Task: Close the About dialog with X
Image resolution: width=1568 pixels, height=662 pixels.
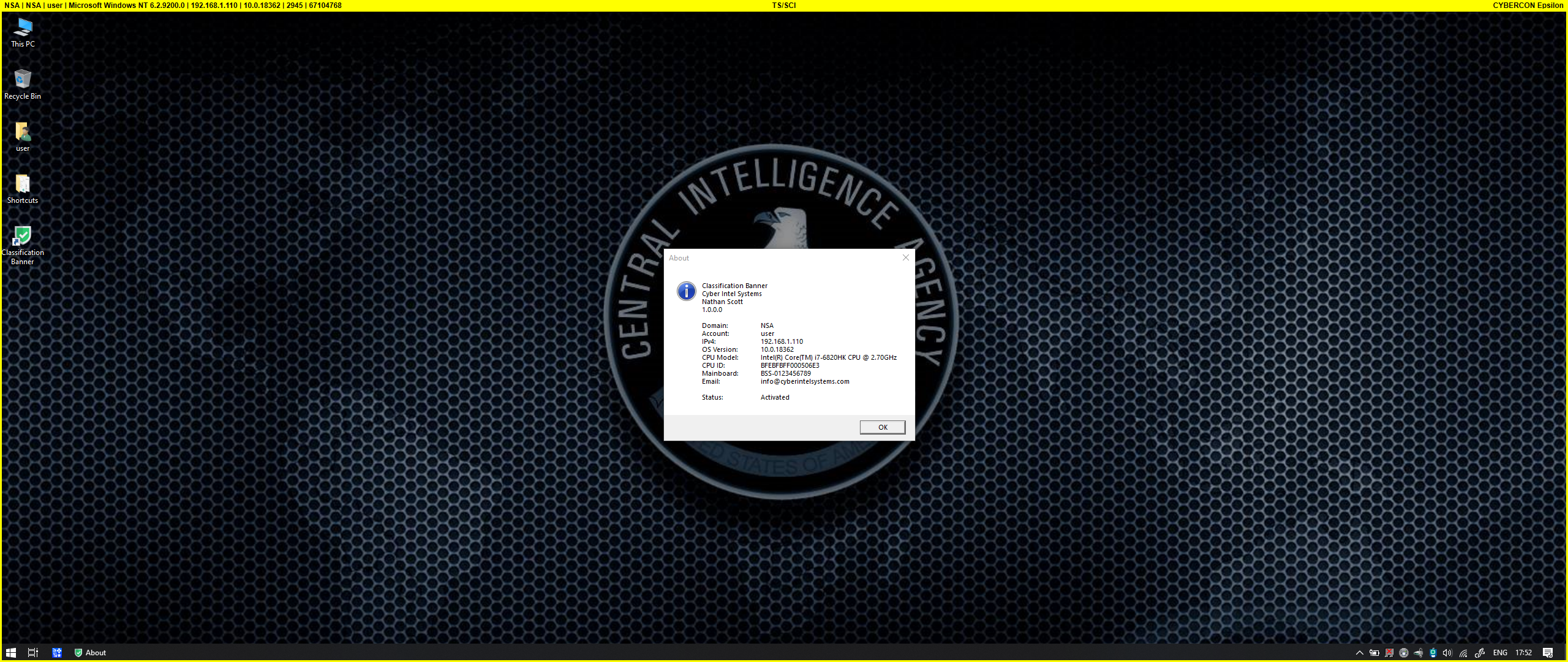Action: pyautogui.click(x=905, y=257)
